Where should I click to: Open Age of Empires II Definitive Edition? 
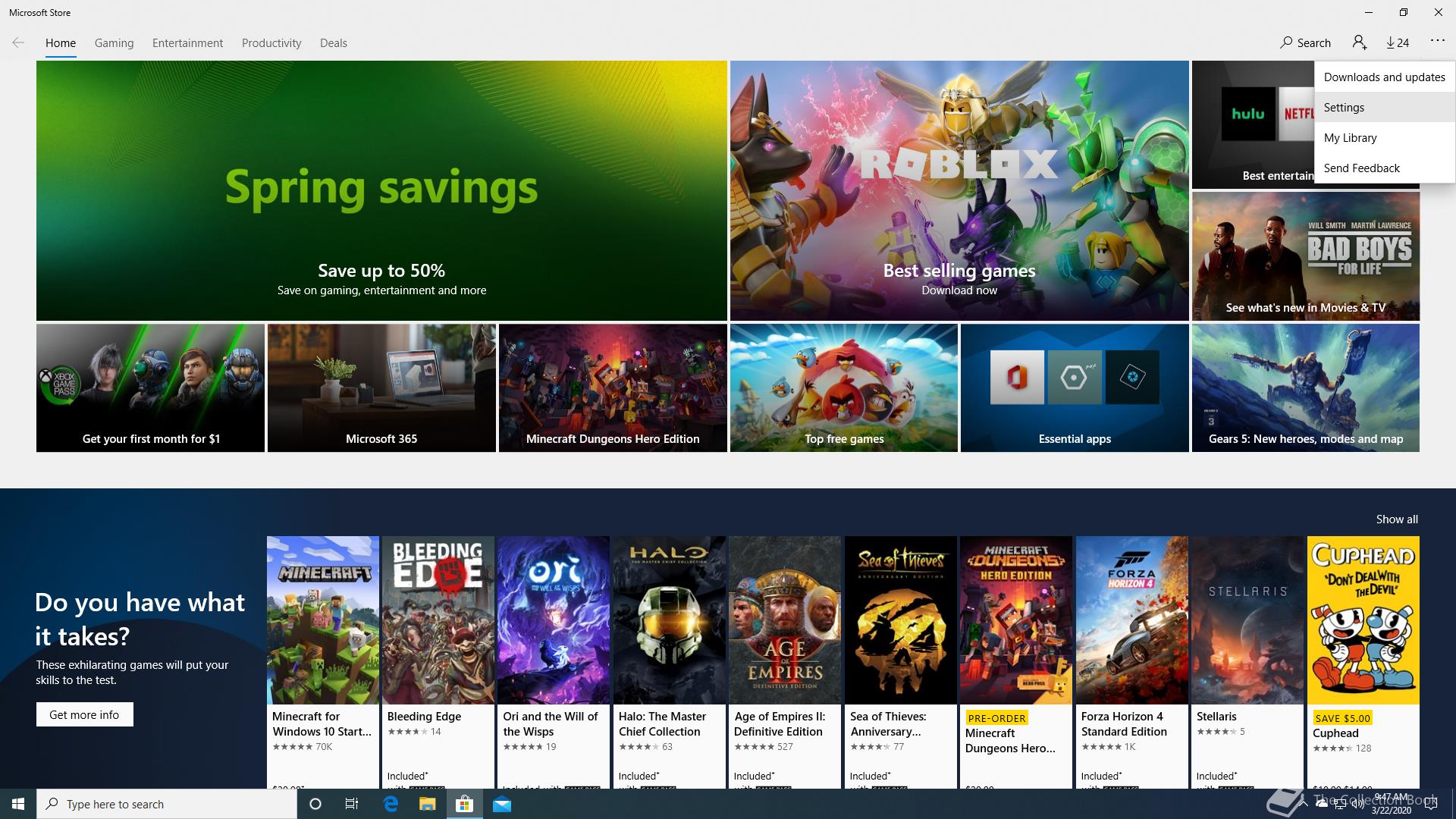785,662
